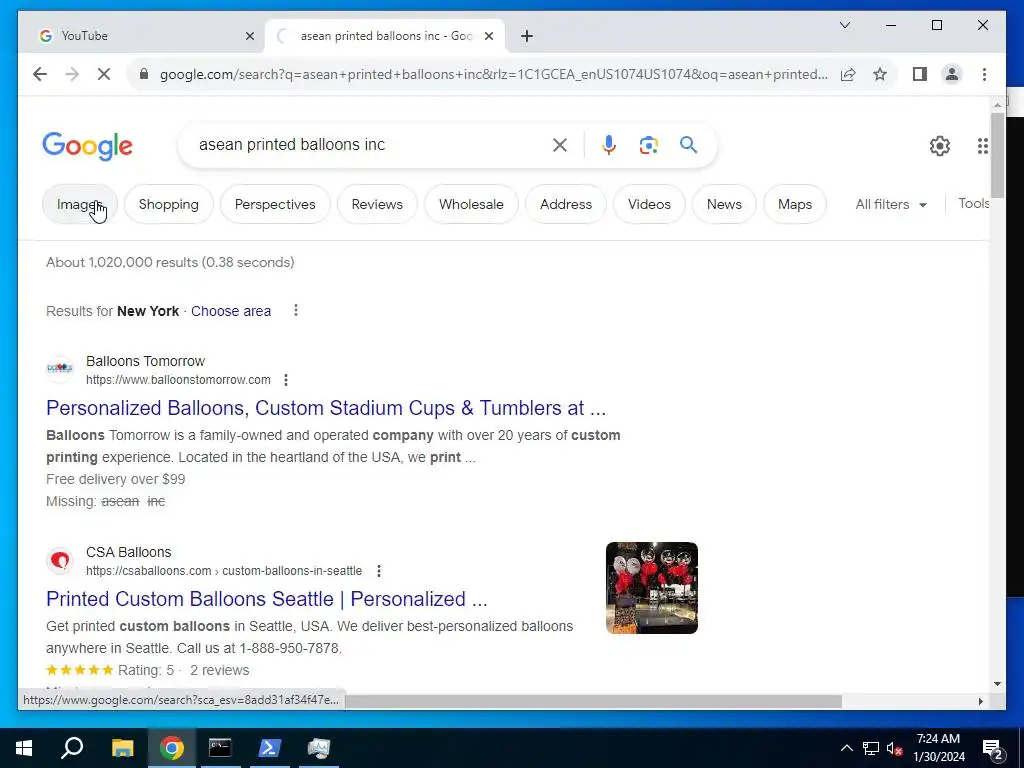Click the Choose area link
The height and width of the screenshot is (768, 1024).
point(231,311)
